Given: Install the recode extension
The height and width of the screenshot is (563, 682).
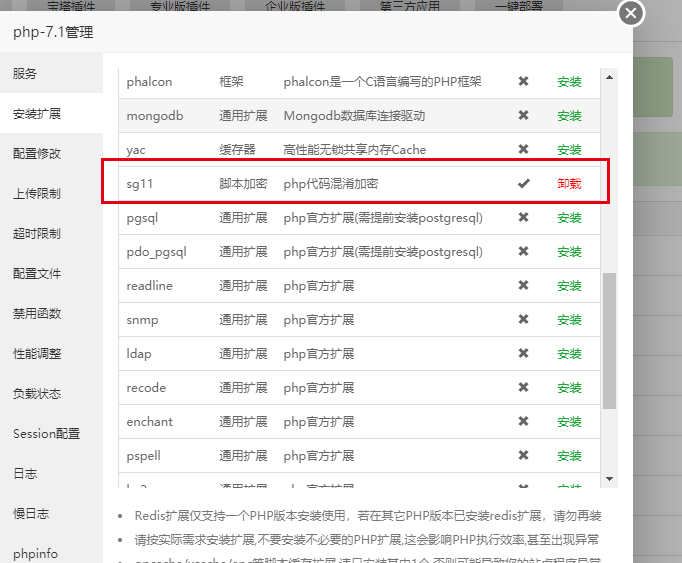Looking at the screenshot, I should [569, 388].
